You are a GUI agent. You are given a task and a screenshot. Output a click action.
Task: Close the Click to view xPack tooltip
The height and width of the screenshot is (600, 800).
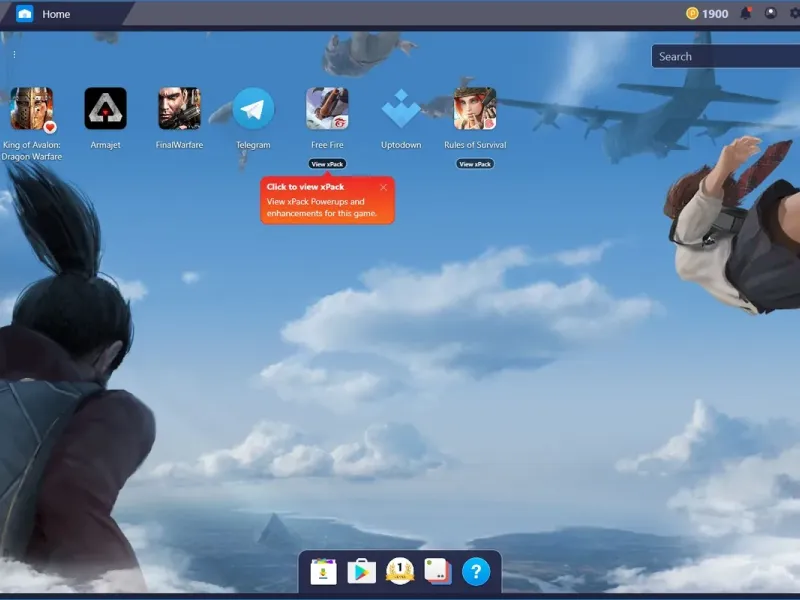(384, 187)
